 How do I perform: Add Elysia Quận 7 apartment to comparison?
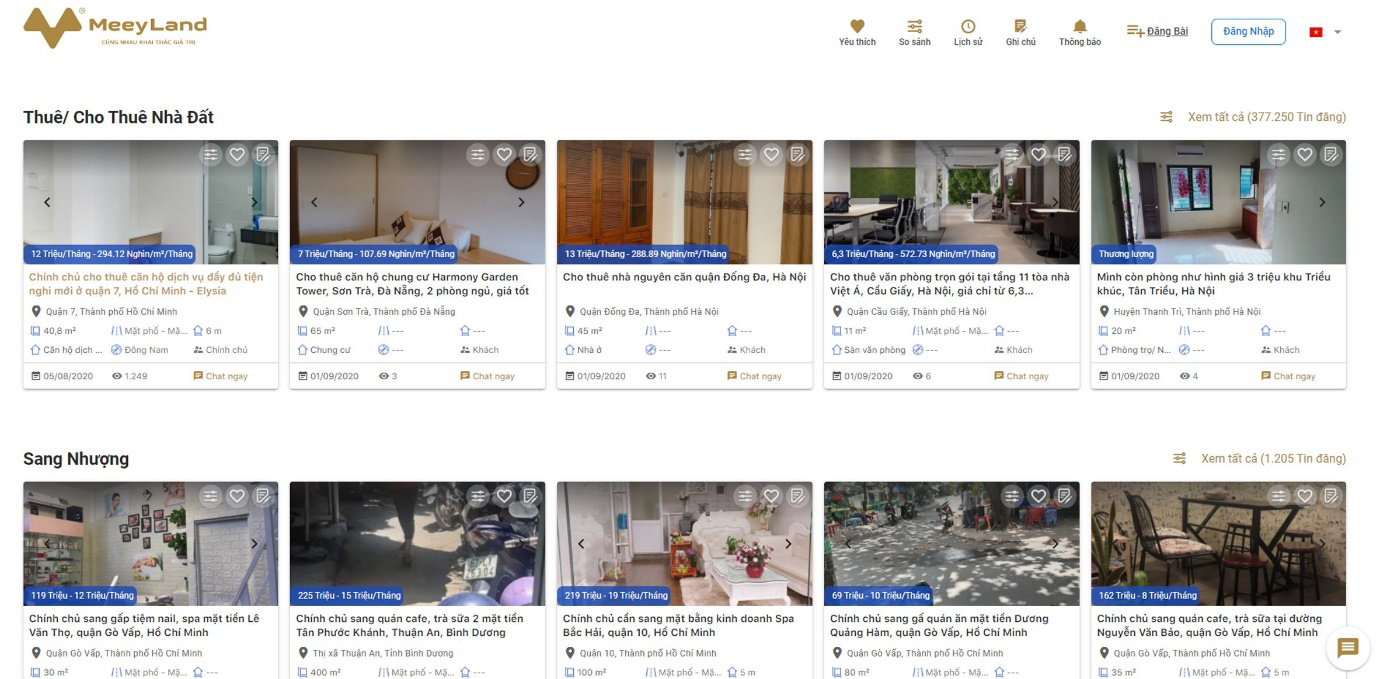coord(210,154)
